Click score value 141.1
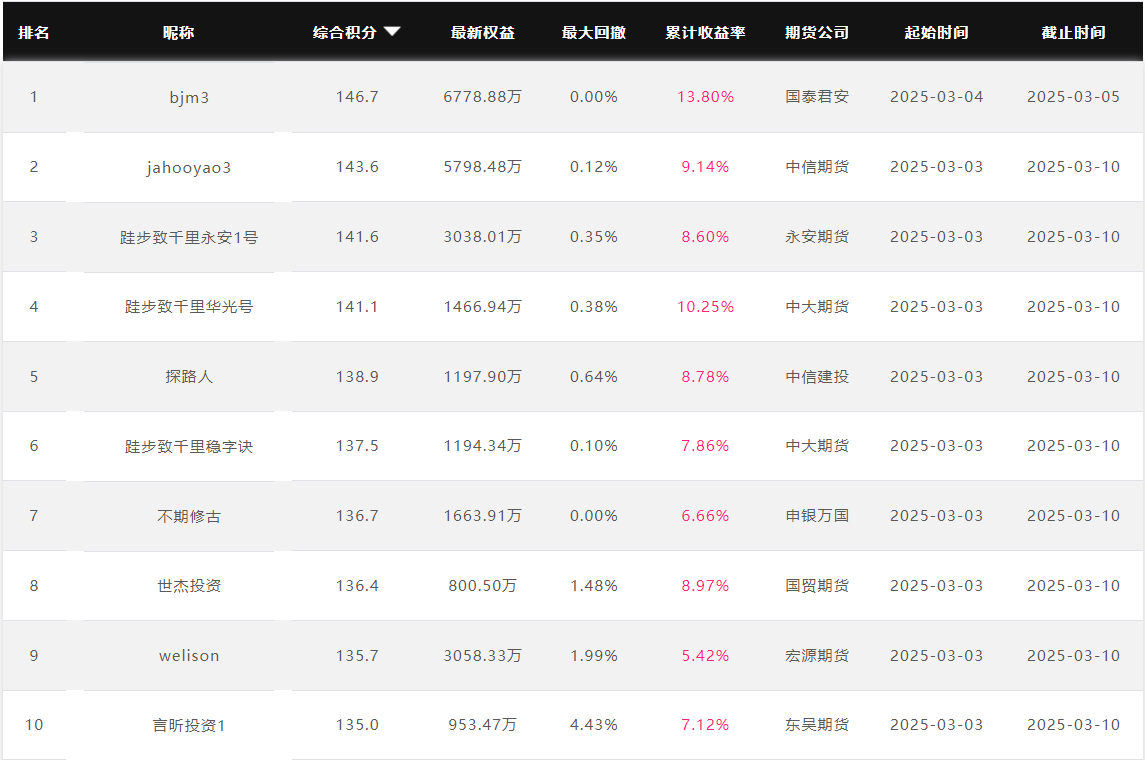Screen dimensions: 1145x760 (357, 307)
